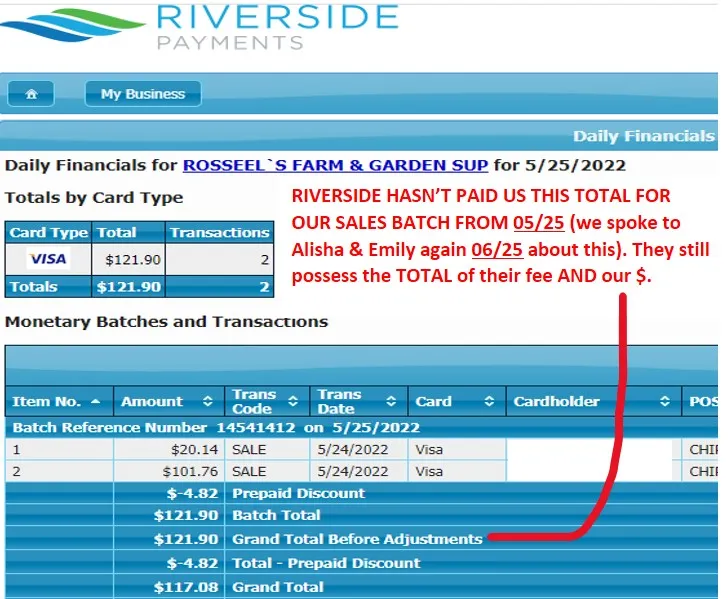728x599 pixels.
Task: Click the Prepaid Discount $-4.82 row
Action: click(361, 493)
